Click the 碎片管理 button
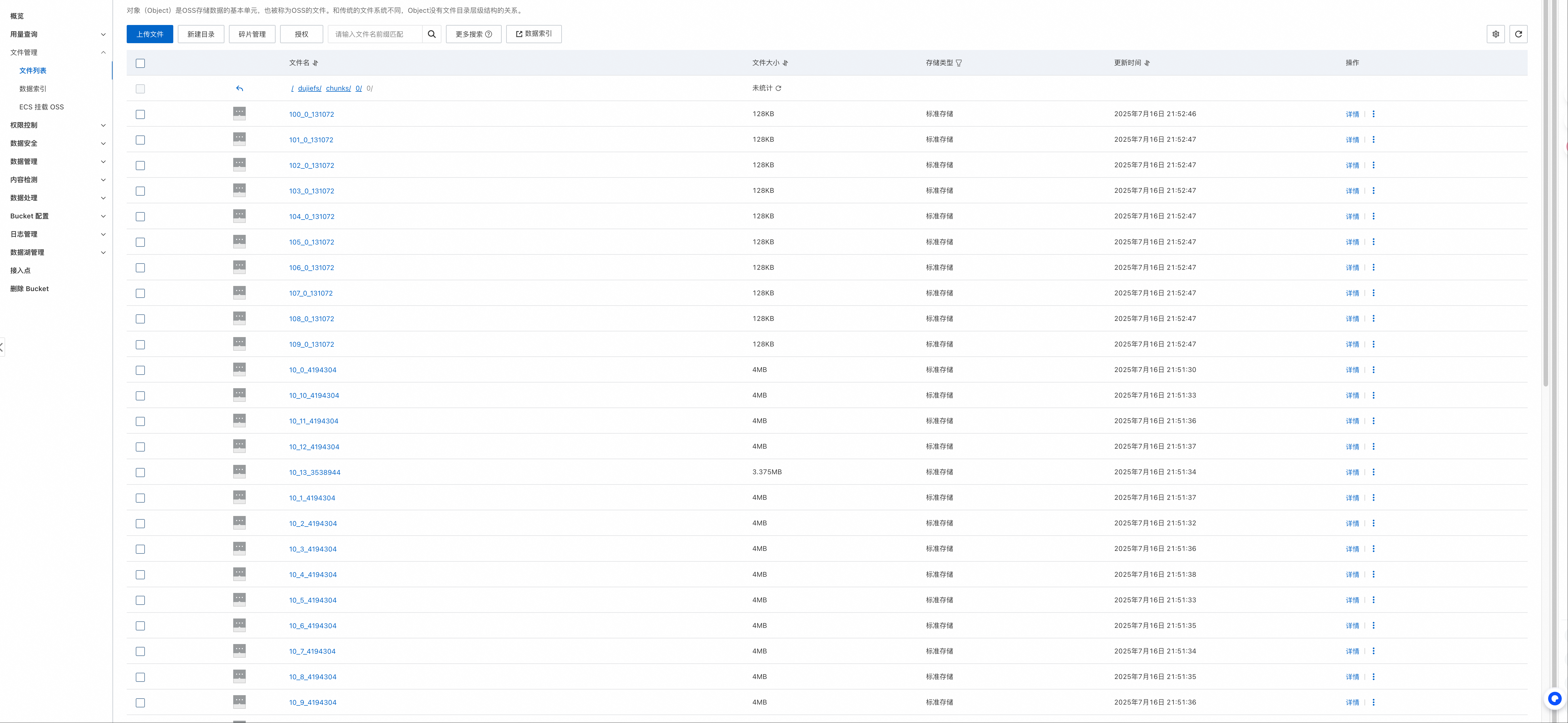The image size is (1568, 723). [x=252, y=34]
